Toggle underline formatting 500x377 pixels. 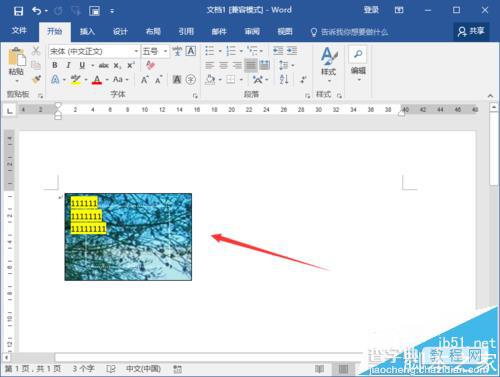coord(82,65)
